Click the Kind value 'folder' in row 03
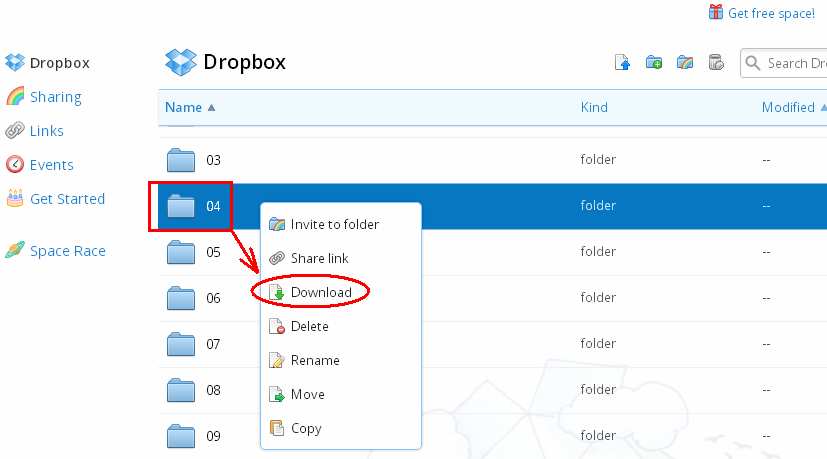827x459 pixels. (598, 159)
